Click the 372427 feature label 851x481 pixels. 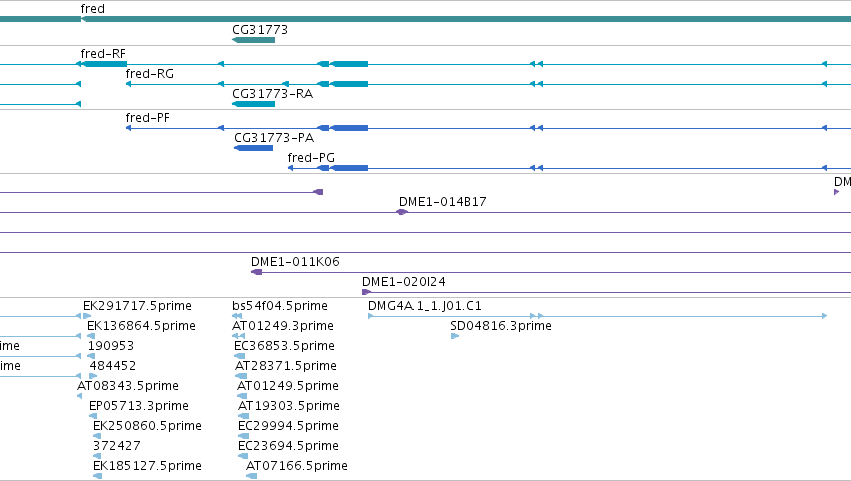pyautogui.click(x=117, y=446)
